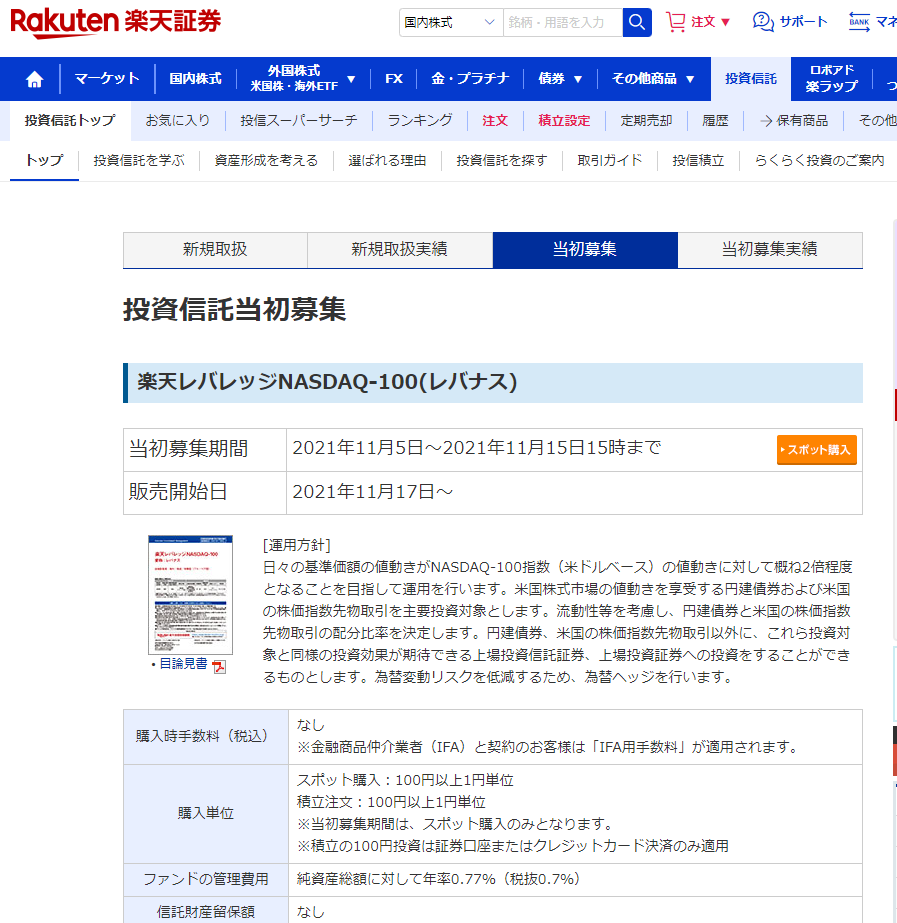Click the ファンドの管理費用 row label
Viewport: 897px width, 923px height.
tap(206, 879)
